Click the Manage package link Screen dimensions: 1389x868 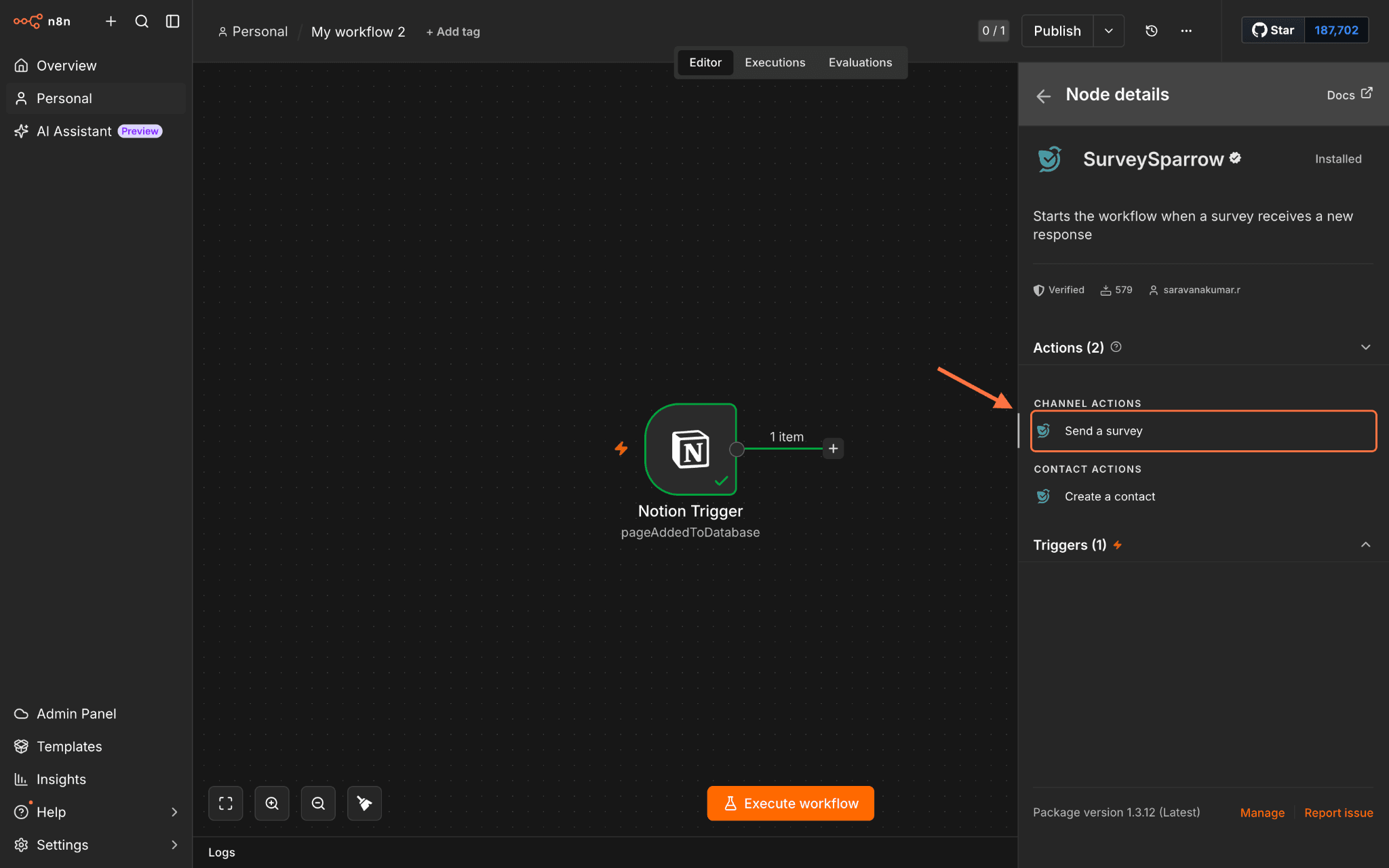[x=1262, y=812]
